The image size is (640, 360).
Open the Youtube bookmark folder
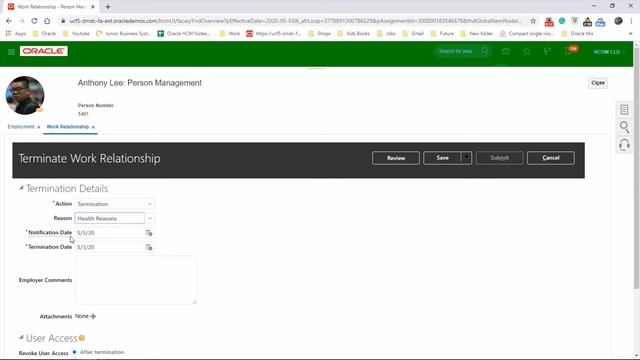tap(76, 33)
